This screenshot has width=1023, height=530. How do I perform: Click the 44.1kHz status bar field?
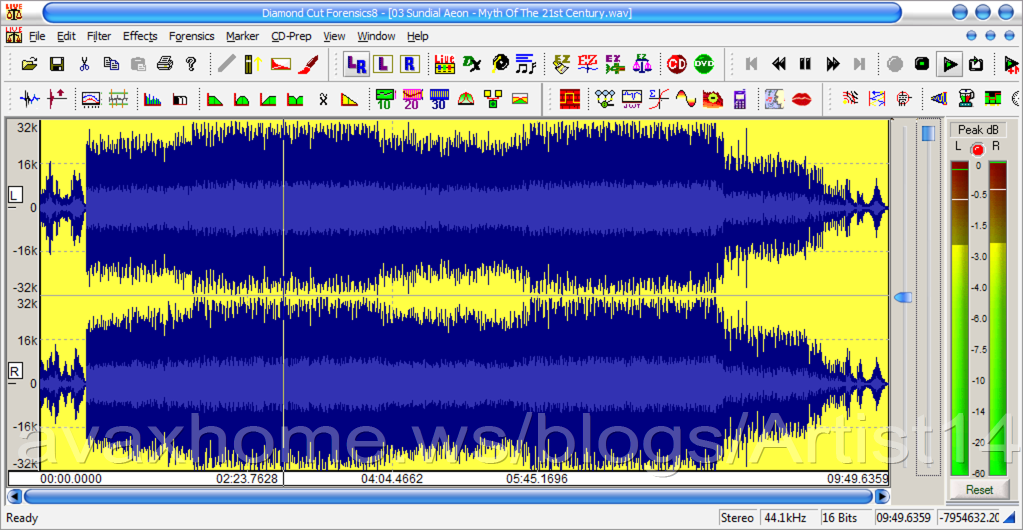click(x=787, y=518)
